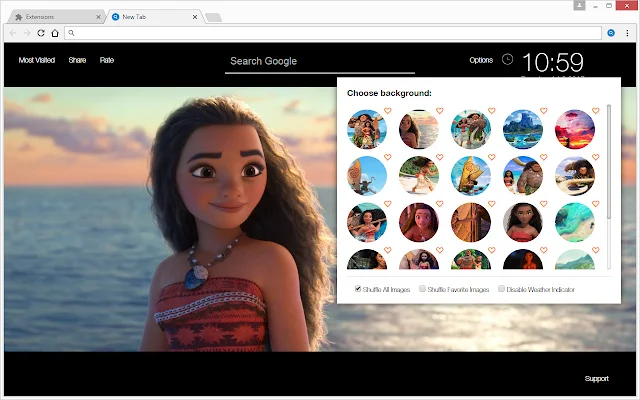Click the browser address bar
Viewport: 640px width, 400px height.
[333, 33]
